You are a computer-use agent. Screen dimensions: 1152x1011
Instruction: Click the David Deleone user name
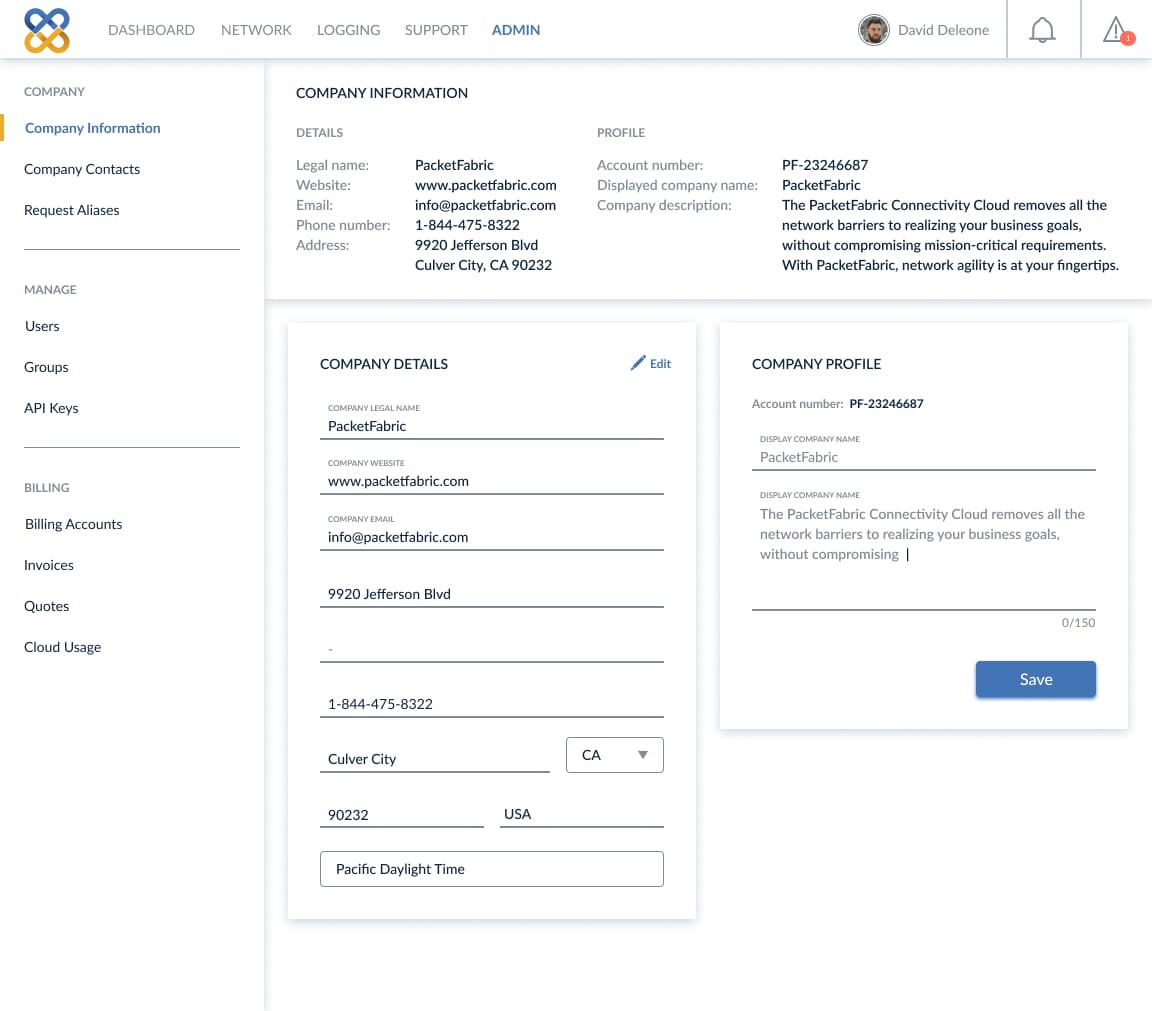pos(943,30)
